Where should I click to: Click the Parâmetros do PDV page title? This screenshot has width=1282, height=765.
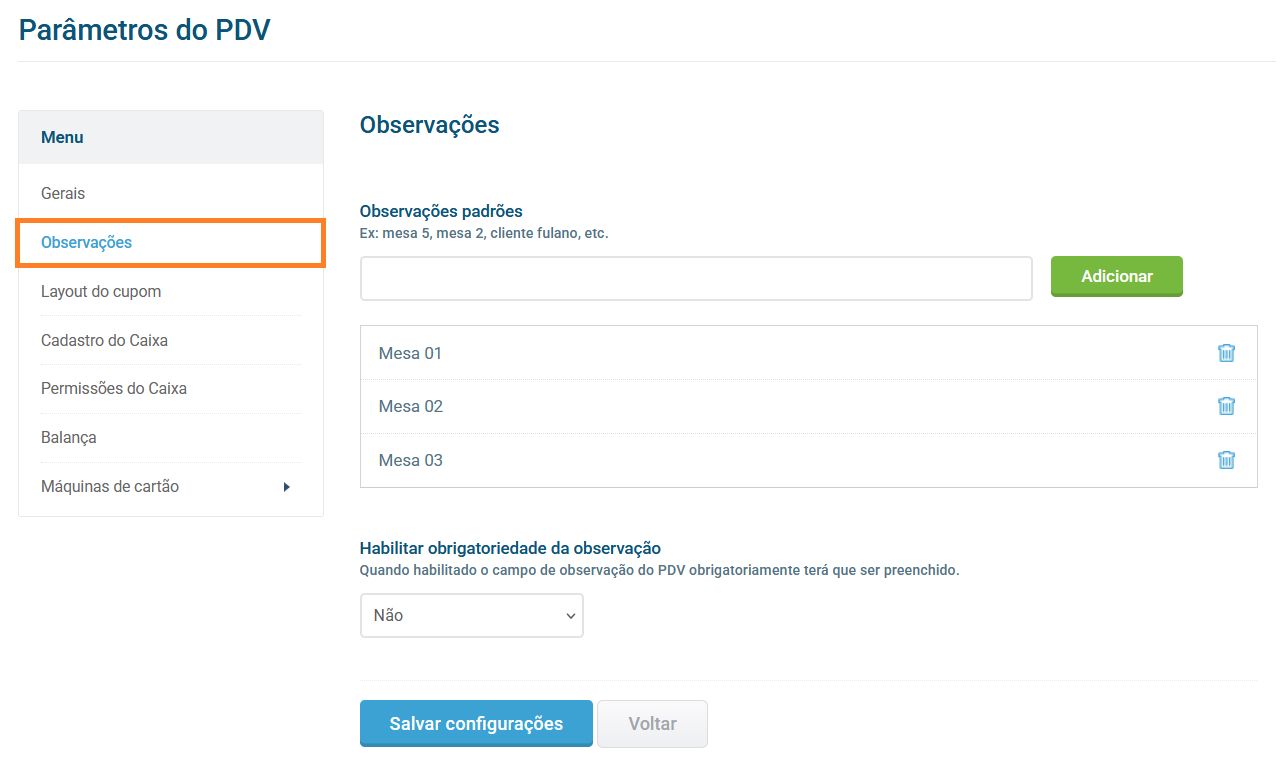[x=145, y=30]
